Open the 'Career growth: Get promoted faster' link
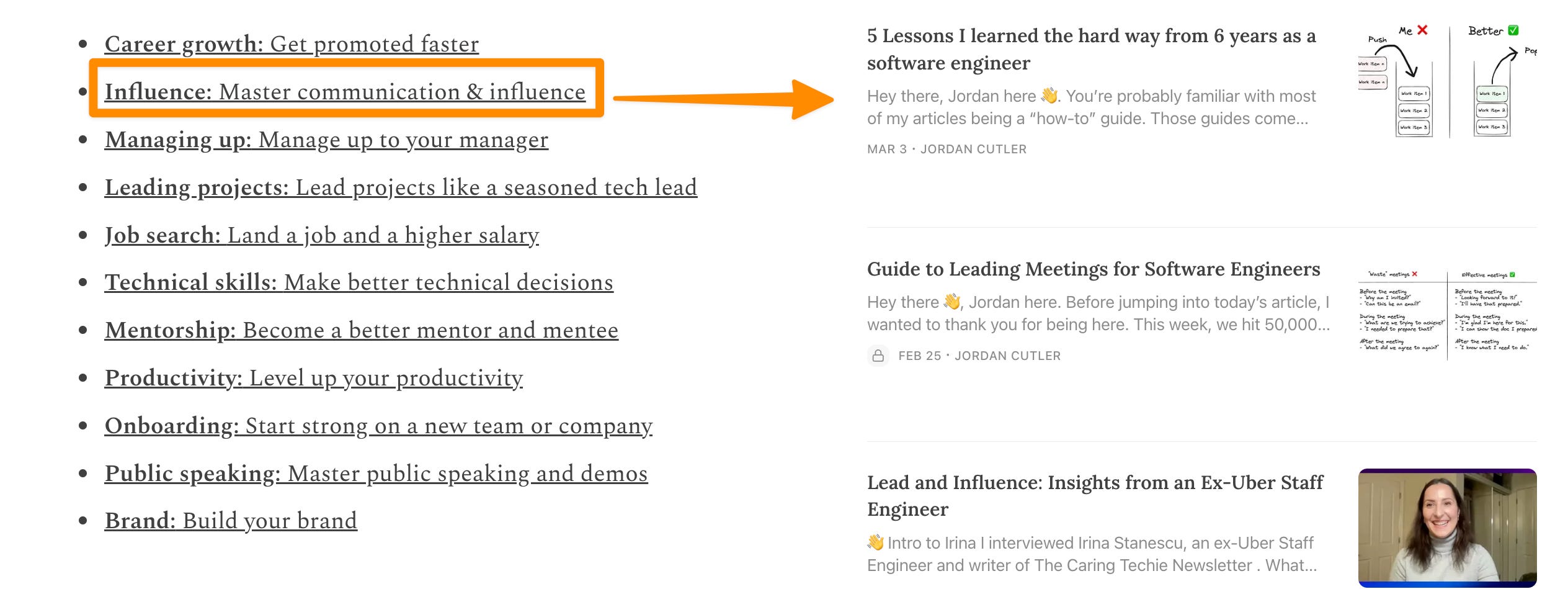Viewport: 1568px width, 589px height. [292, 44]
